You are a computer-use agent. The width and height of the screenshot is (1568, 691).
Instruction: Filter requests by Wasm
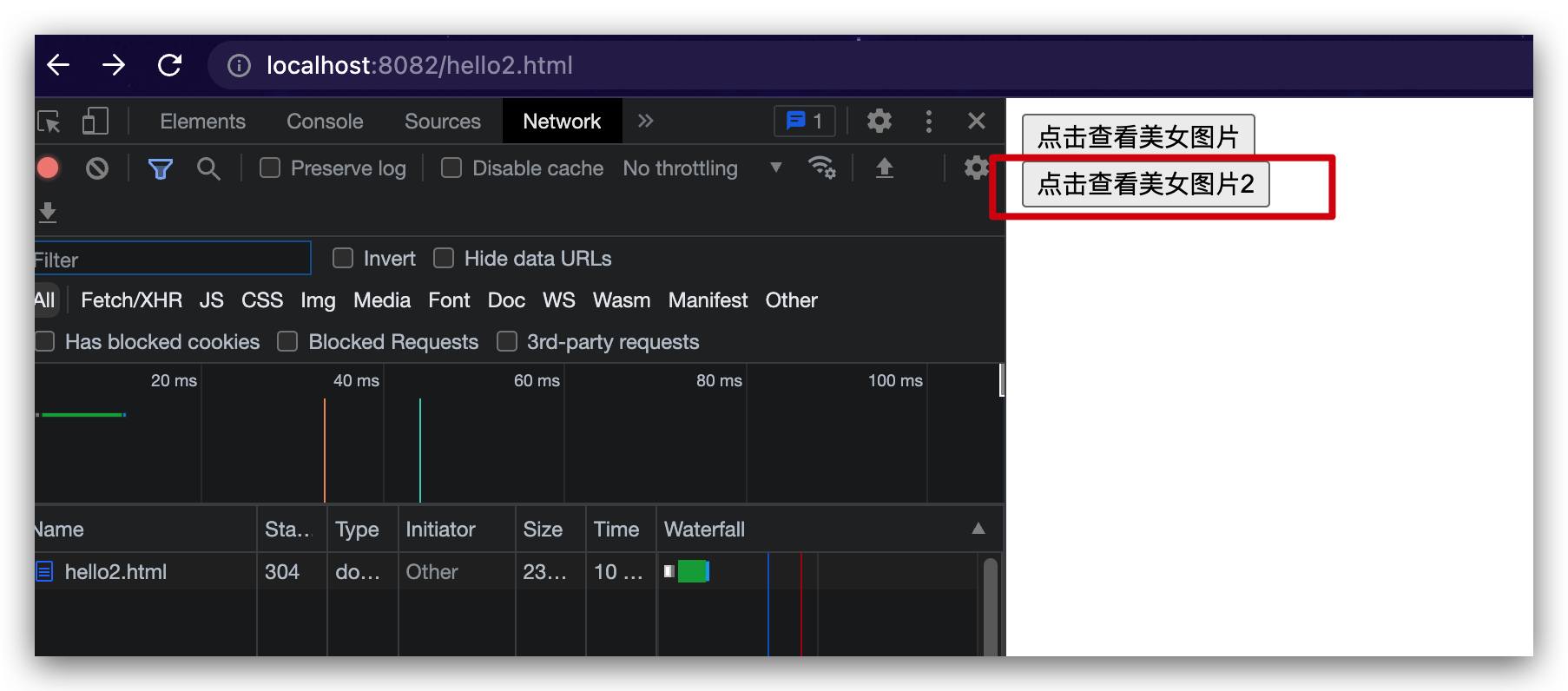622,300
